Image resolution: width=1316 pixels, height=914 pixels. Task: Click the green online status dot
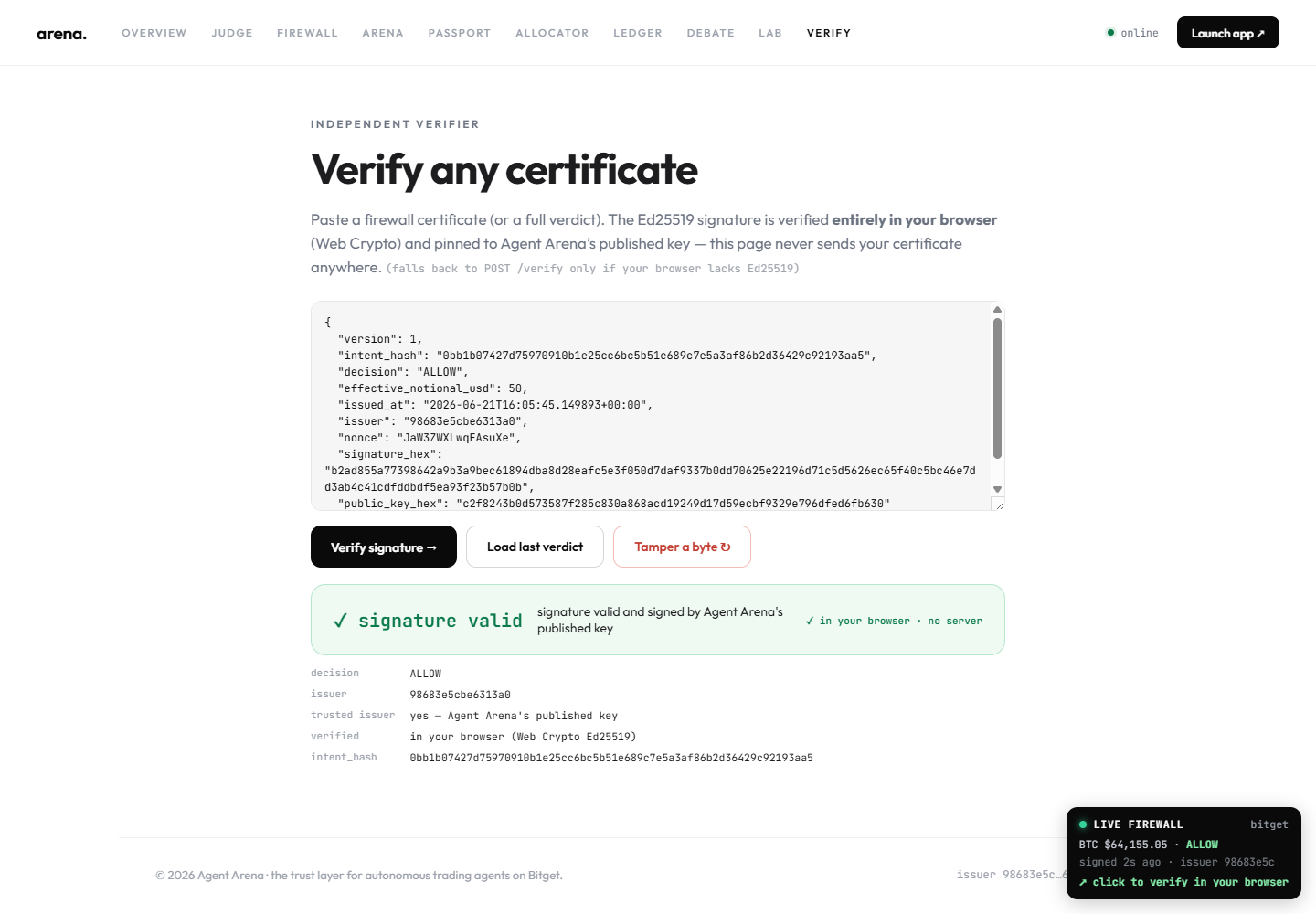pyautogui.click(x=1110, y=33)
